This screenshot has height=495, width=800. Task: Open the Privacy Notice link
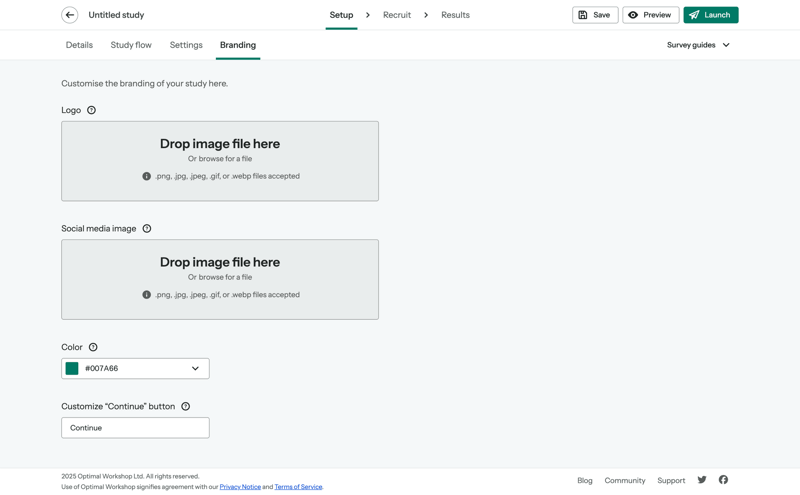tap(240, 487)
